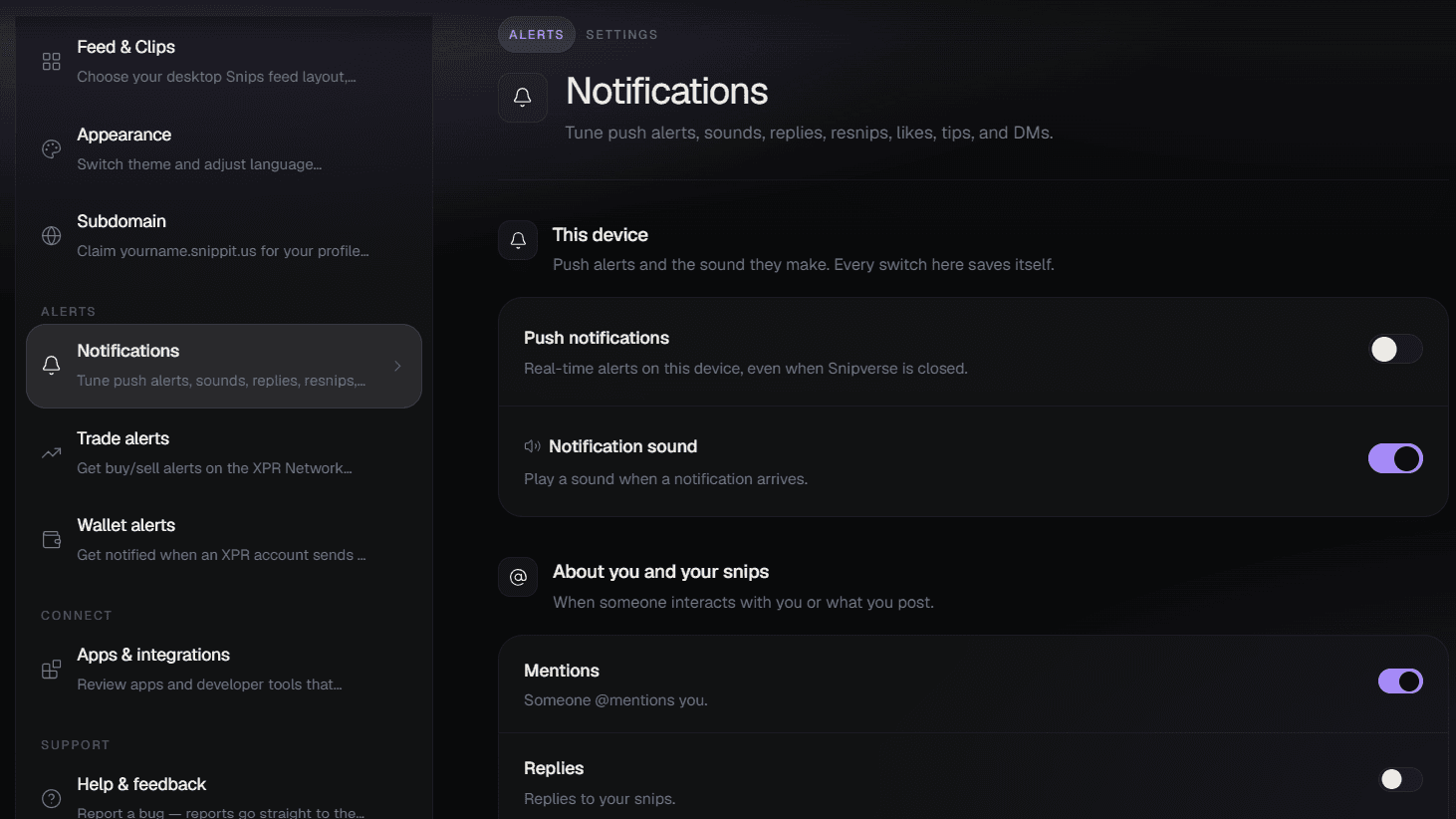Click the Wallet alerts wallet icon
Image resolution: width=1456 pixels, height=819 pixels.
tap(52, 540)
